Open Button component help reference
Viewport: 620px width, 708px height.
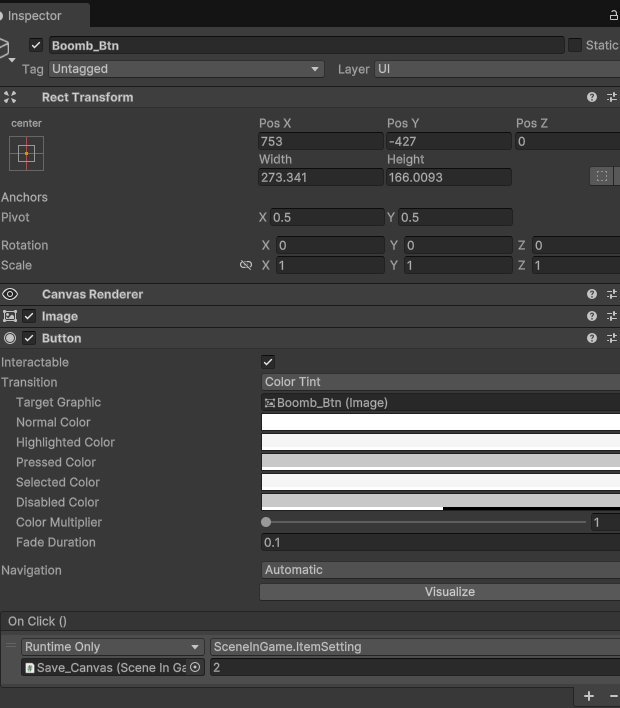click(592, 338)
